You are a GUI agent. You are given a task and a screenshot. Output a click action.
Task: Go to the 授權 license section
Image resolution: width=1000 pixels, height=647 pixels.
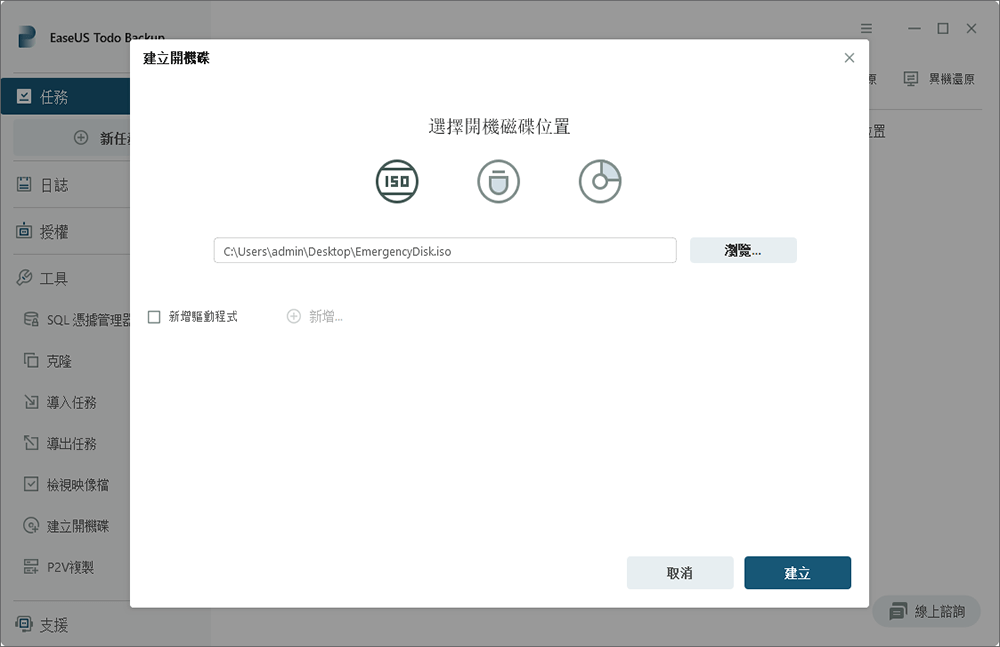click(x=55, y=232)
